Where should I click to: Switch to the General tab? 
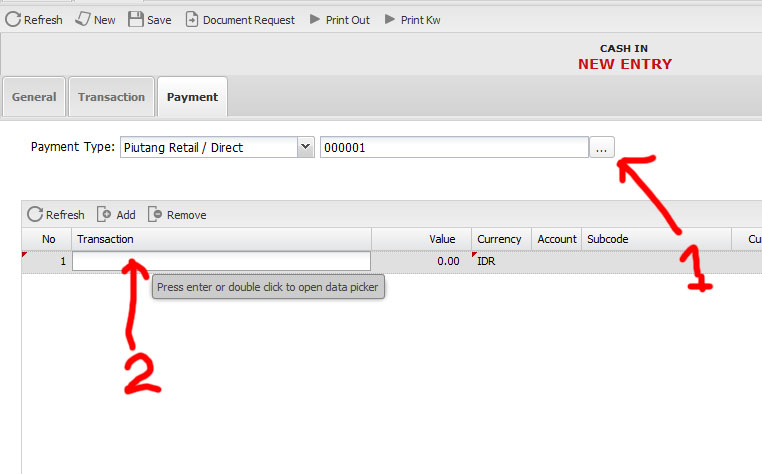tap(34, 97)
